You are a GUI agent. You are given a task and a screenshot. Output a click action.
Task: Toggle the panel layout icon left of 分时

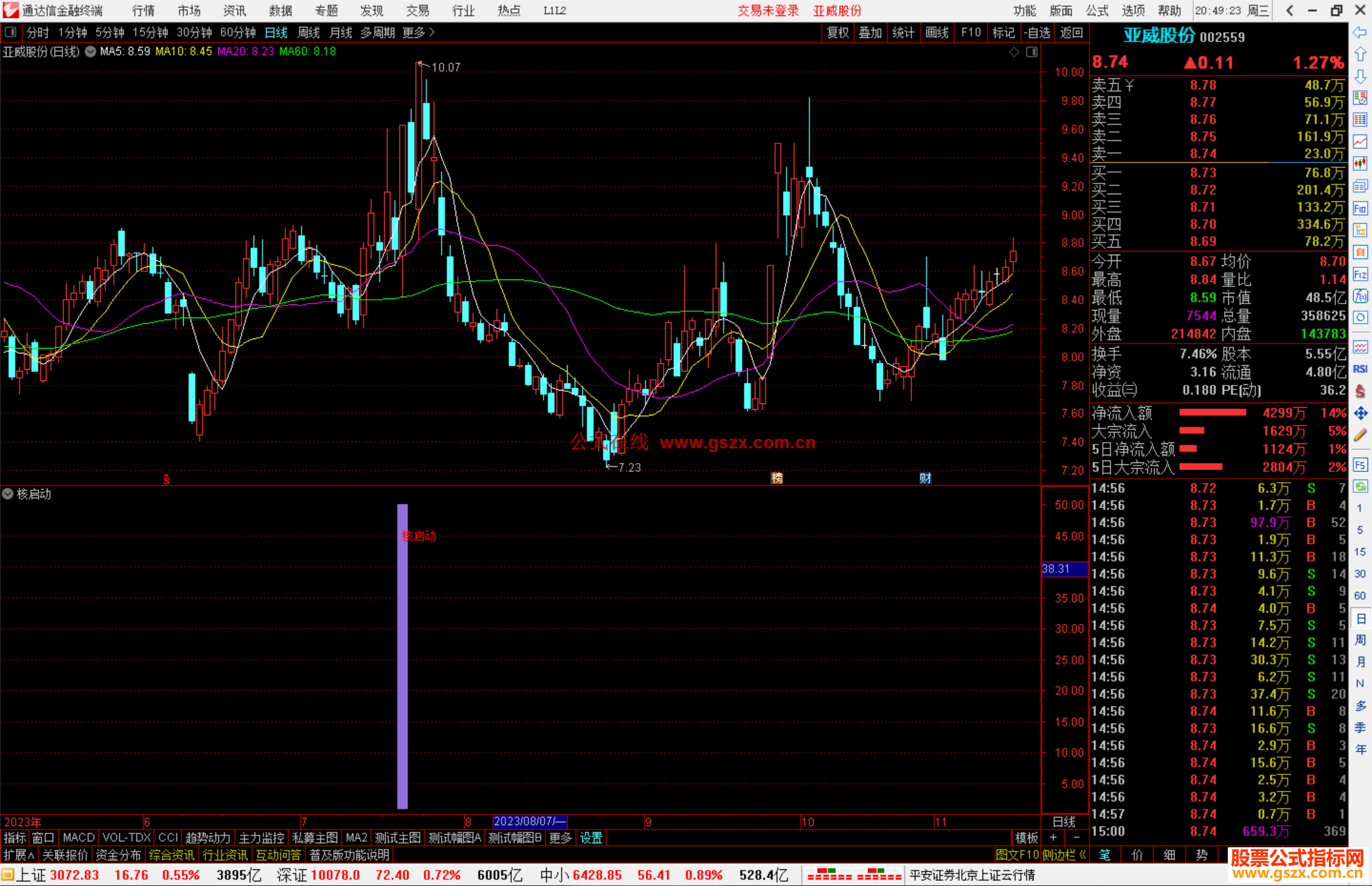point(11,32)
